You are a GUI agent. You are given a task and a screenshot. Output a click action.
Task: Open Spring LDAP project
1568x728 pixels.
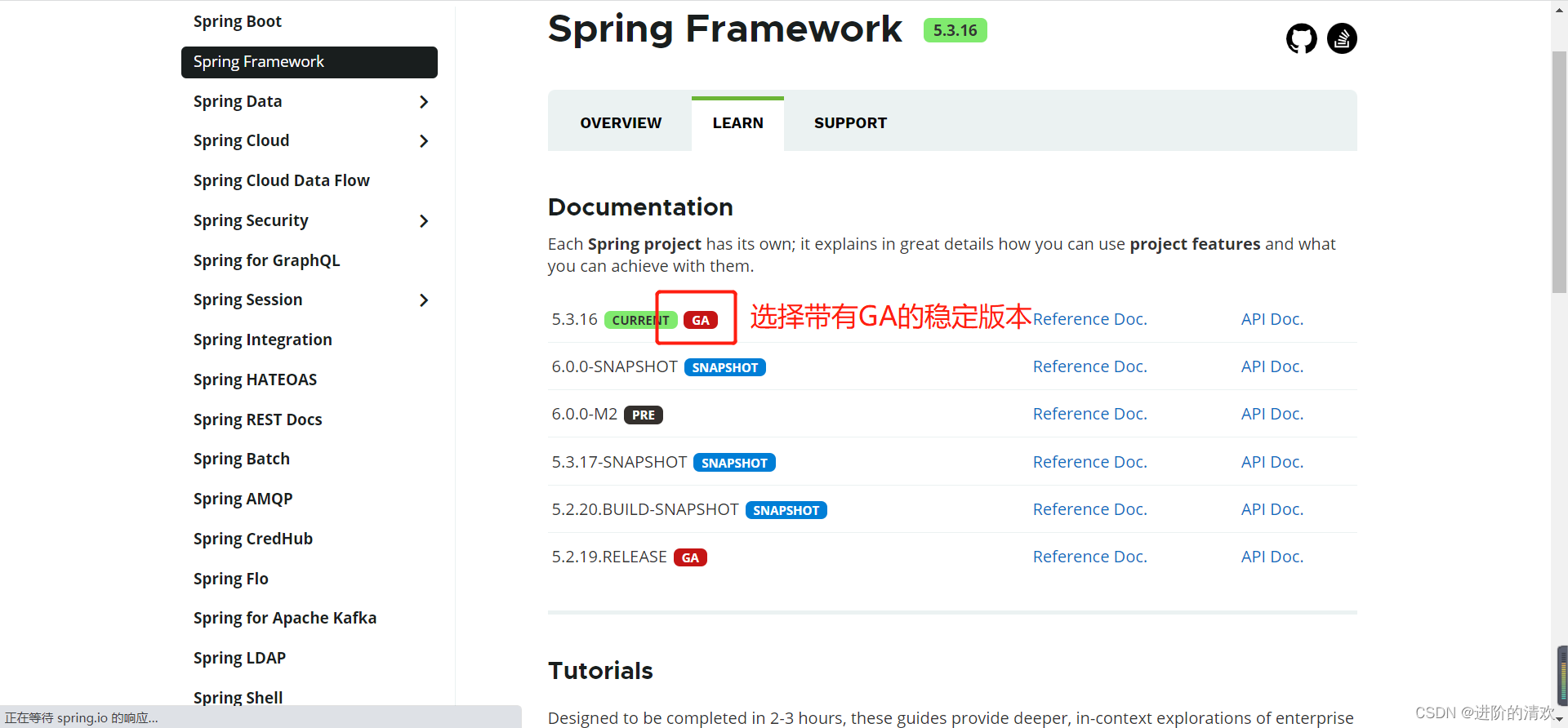pos(239,659)
